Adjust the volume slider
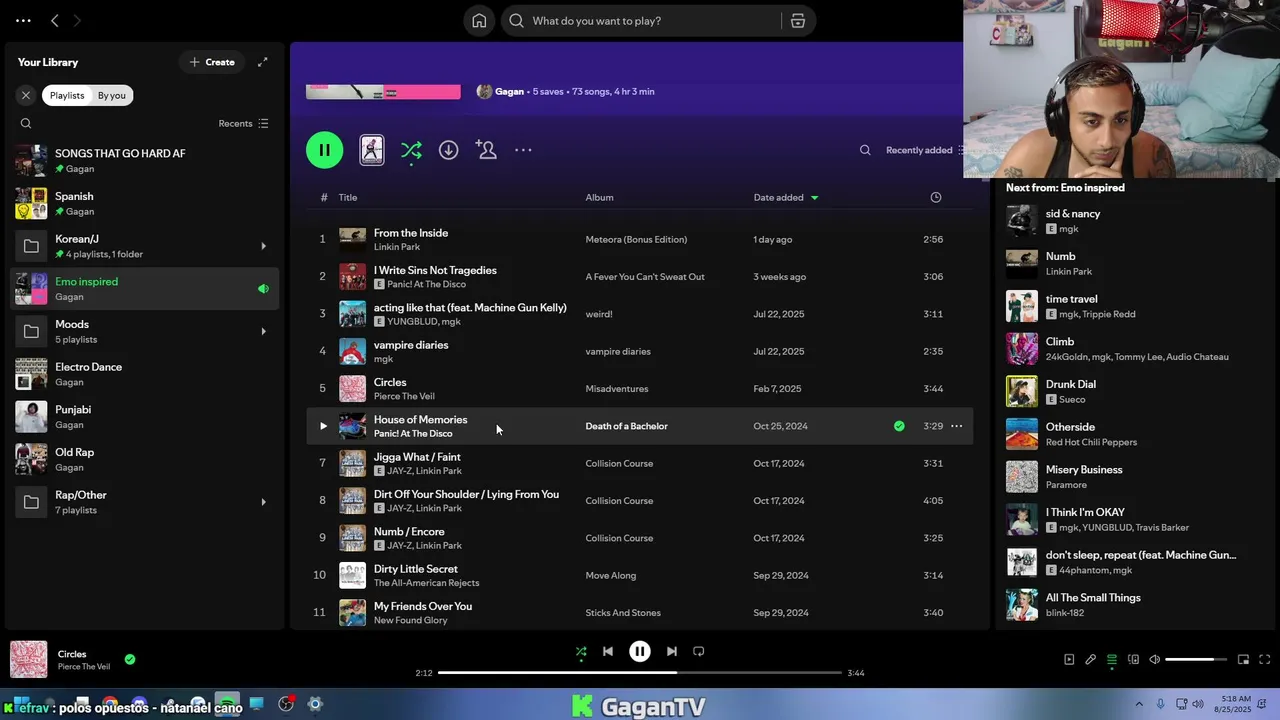 1196,660
